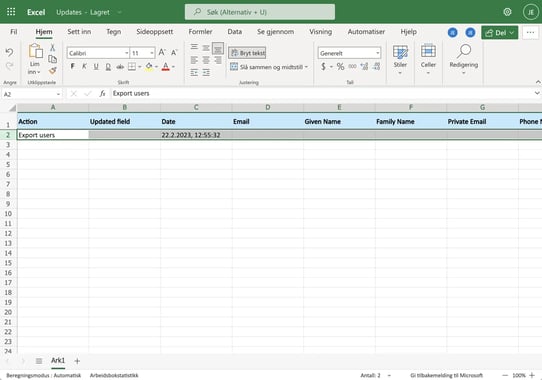The image size is (542, 380).
Task: Click the Redo arrow icon
Action: pyautogui.click(x=9, y=66)
